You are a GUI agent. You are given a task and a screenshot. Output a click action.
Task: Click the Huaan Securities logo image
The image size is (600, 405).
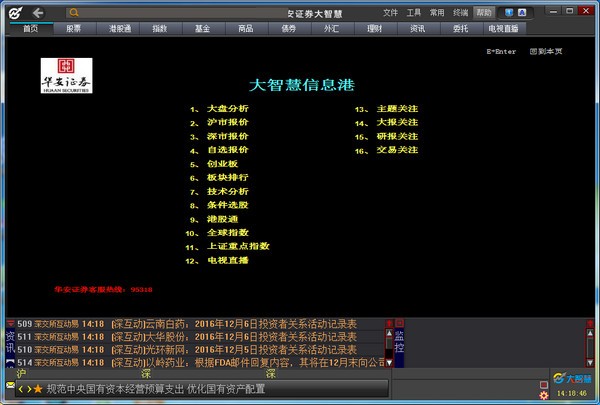[x=67, y=75]
